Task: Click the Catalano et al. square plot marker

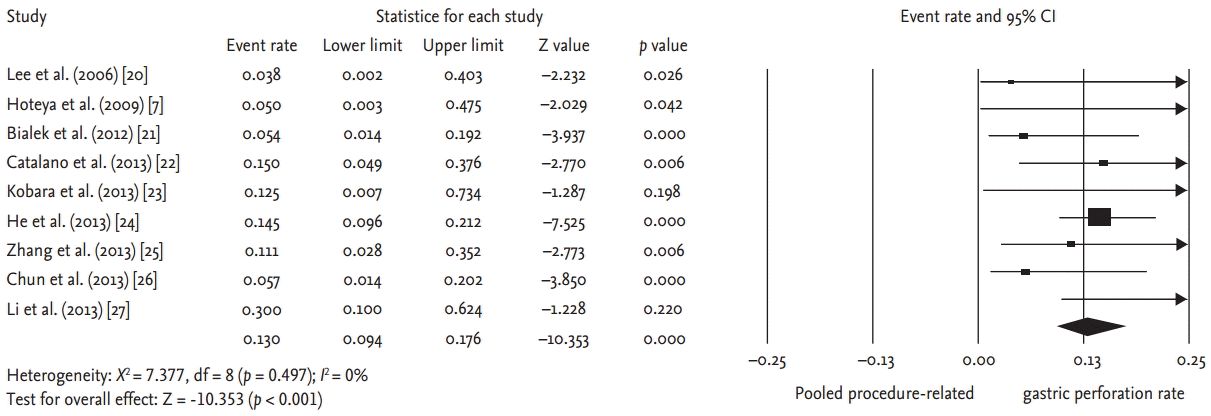Action: click(x=1103, y=162)
